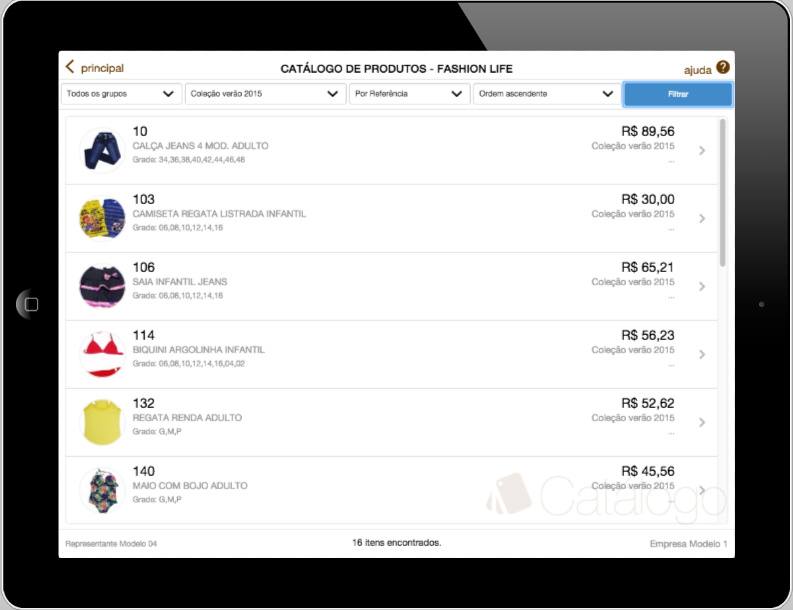The image size is (793, 610).
Task: Go back via the principal link
Action: coord(102,68)
